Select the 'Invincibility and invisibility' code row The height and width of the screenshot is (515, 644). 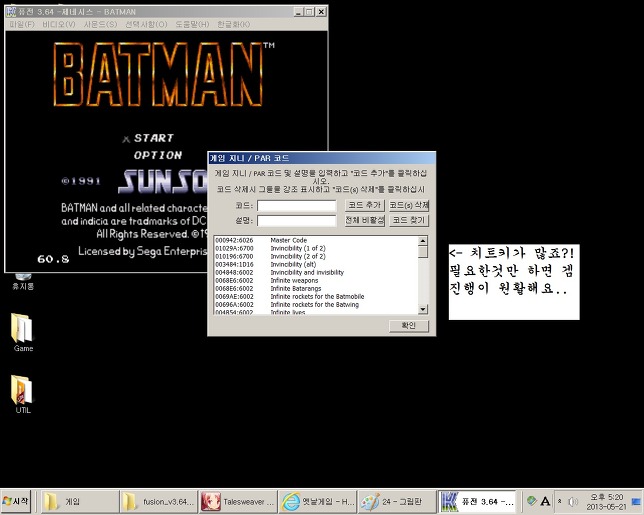316,272
